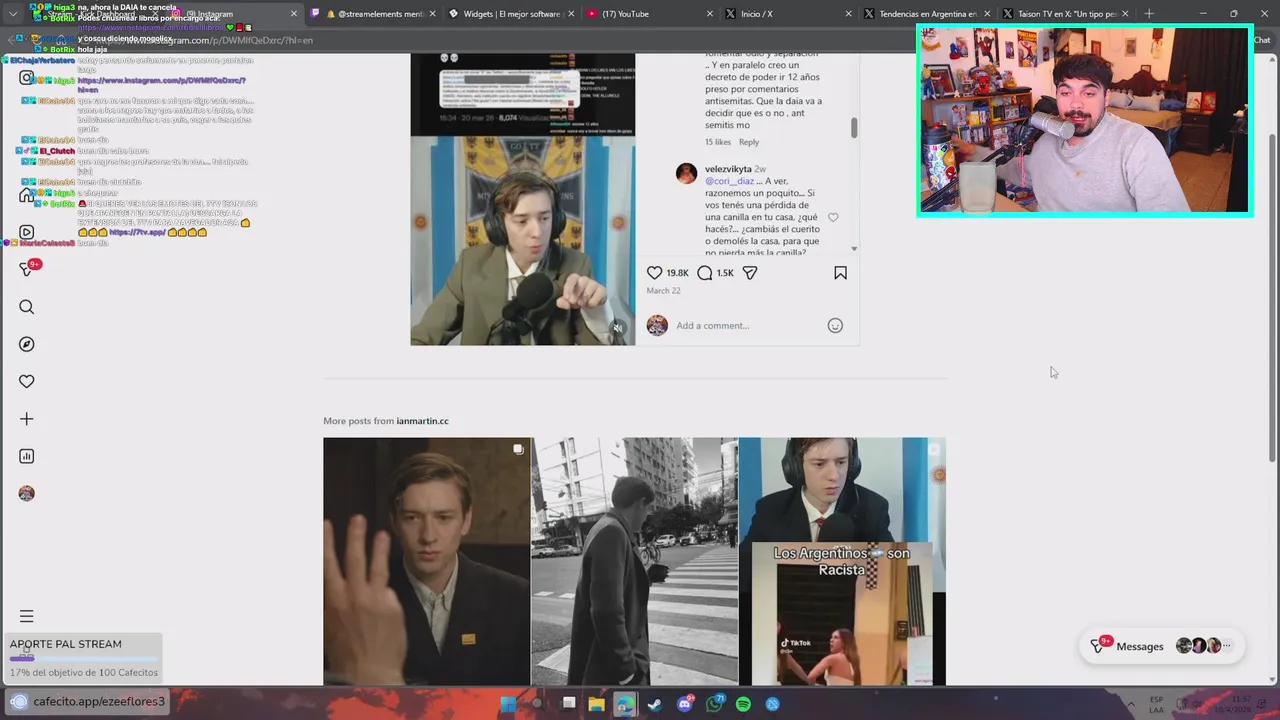Click Reply under the comment
Image resolution: width=1280 pixels, height=720 pixels.
[x=748, y=142]
